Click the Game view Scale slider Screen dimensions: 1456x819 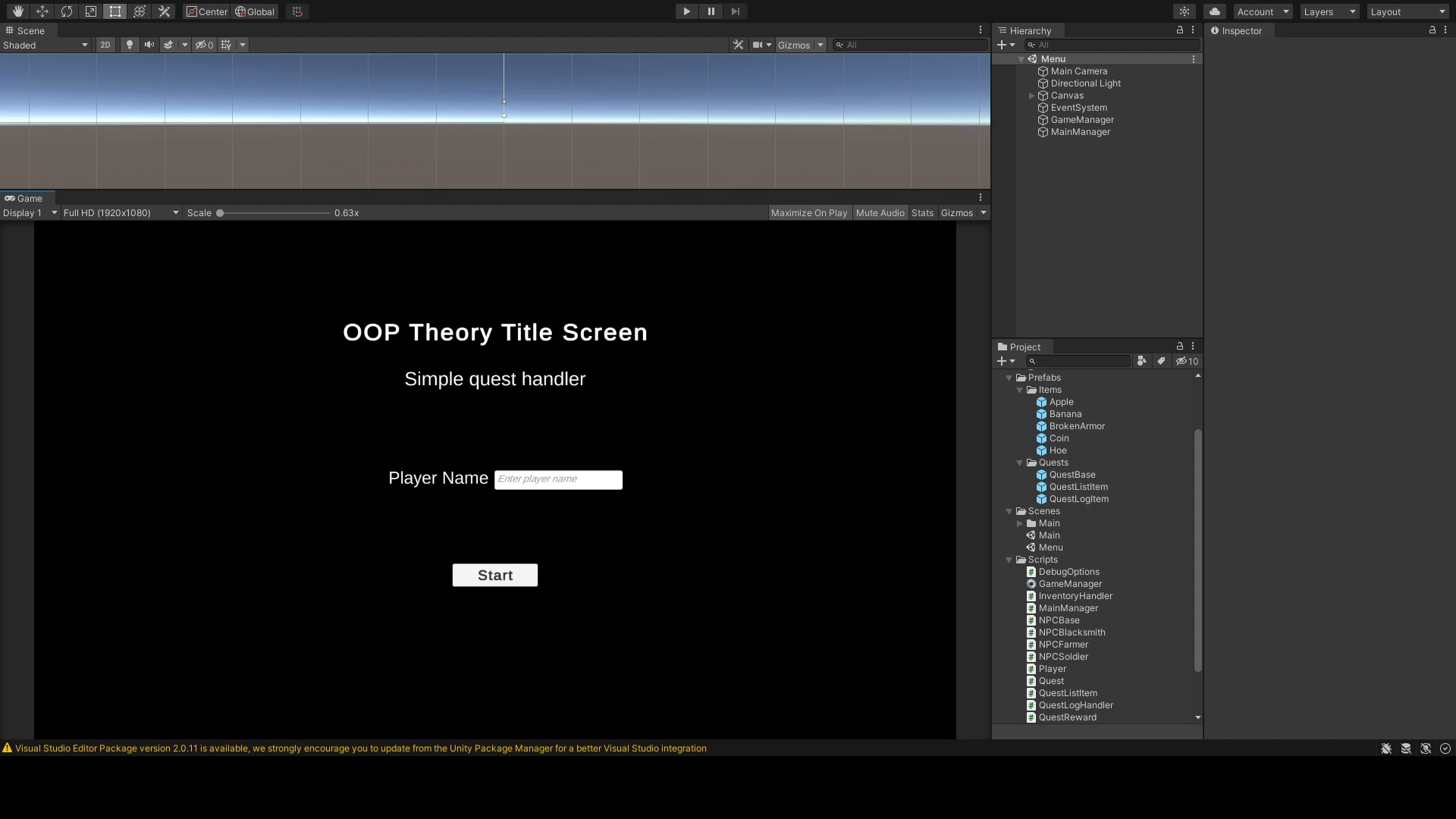[x=274, y=213]
